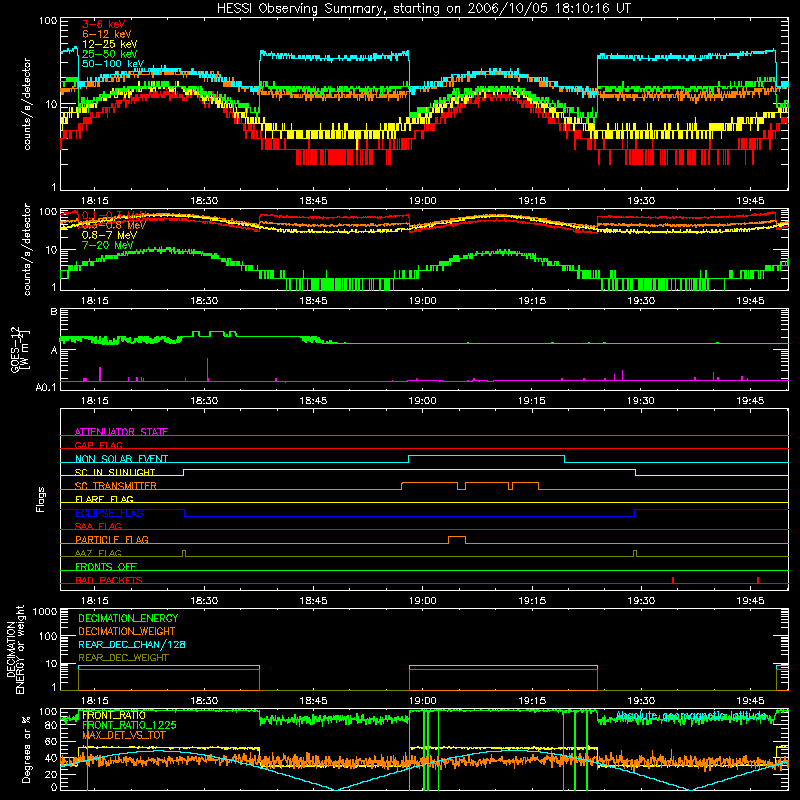Click the DECIMATION_WEIGHT legend label
This screenshot has height=800, width=800.
127,631
